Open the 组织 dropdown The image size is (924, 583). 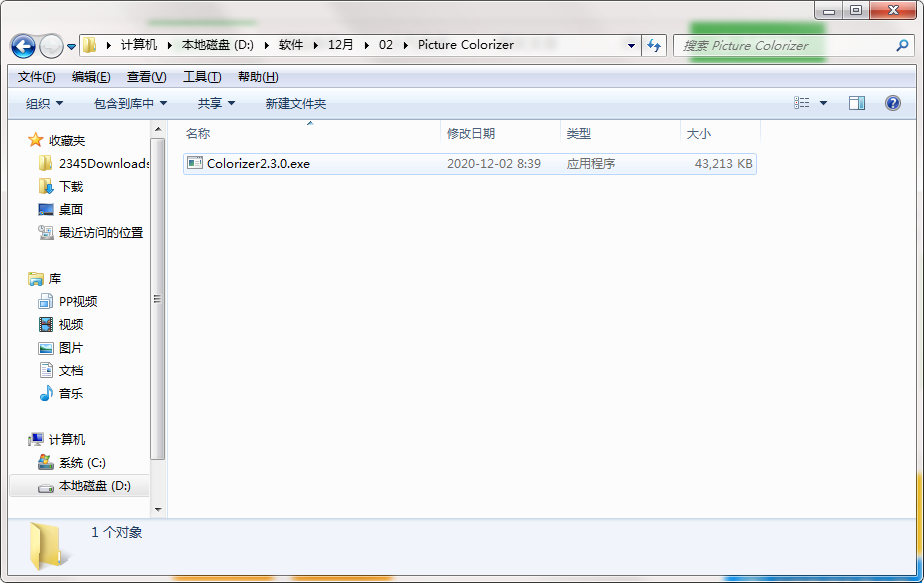[x=44, y=104]
